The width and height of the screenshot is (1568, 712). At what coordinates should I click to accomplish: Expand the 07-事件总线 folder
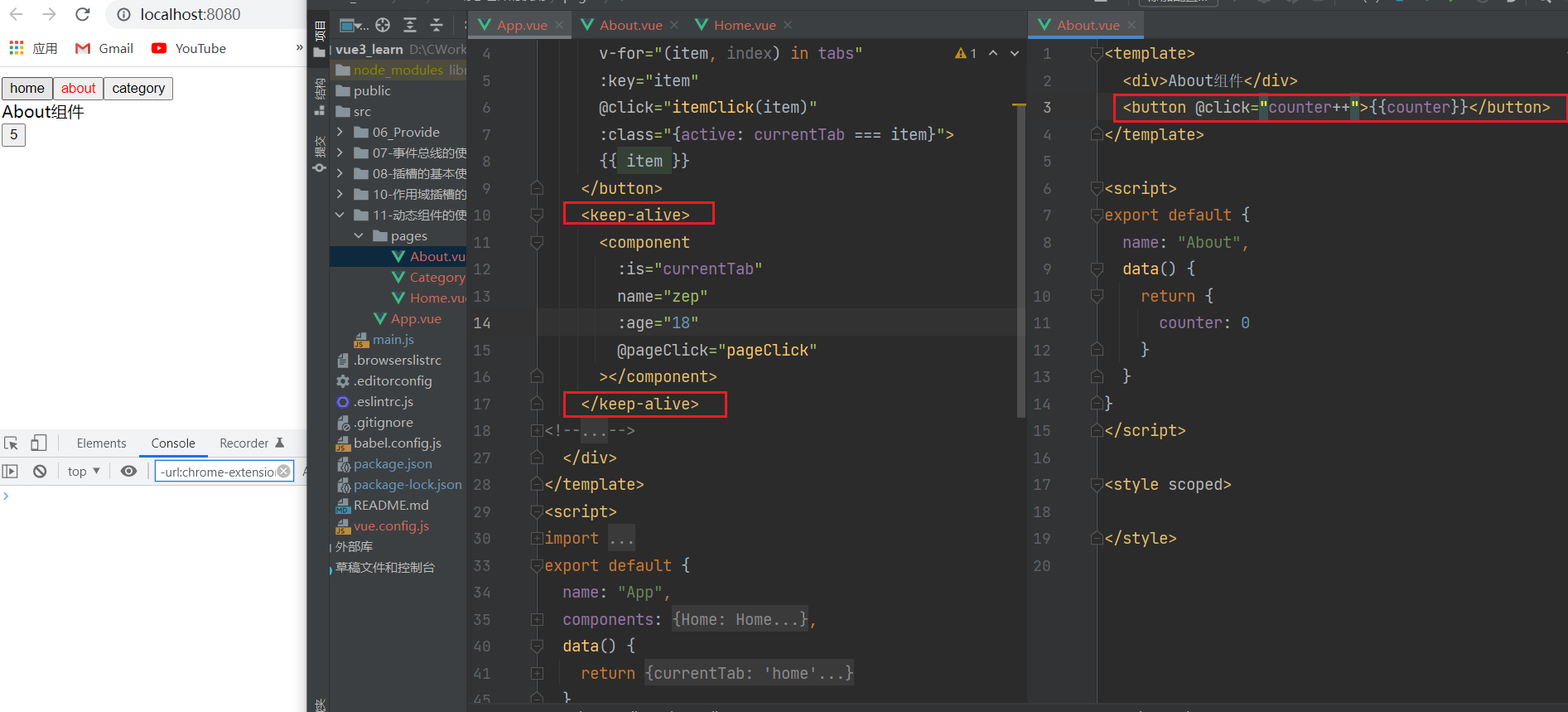(340, 153)
